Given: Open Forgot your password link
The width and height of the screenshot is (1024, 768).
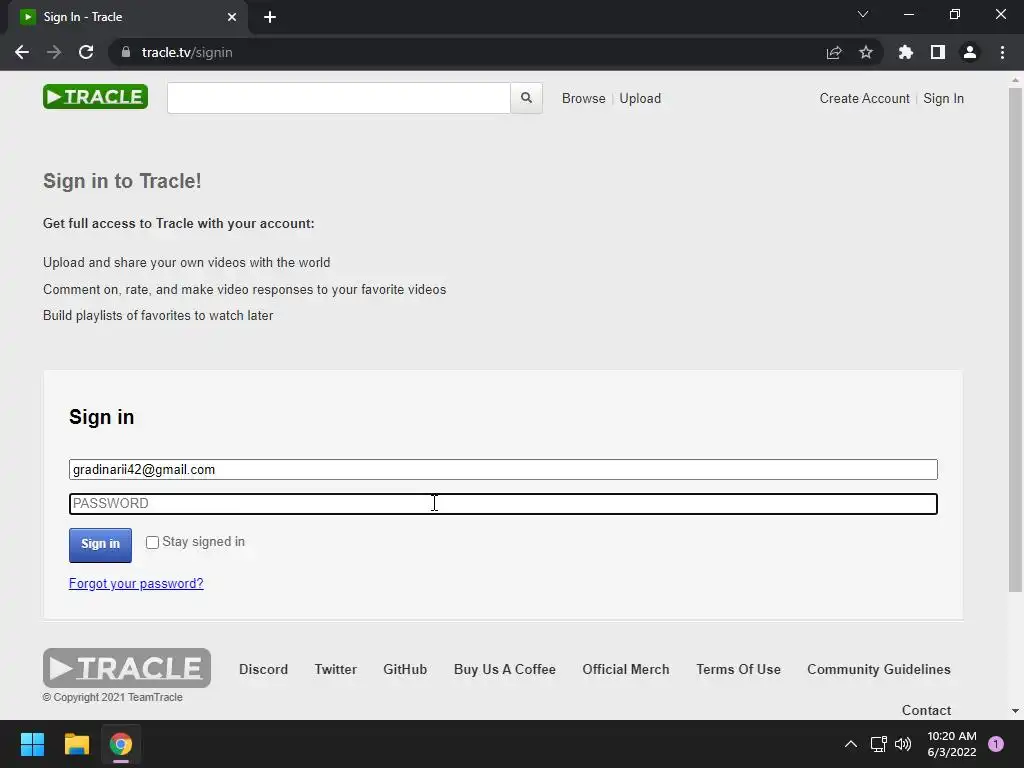Looking at the screenshot, I should pyautogui.click(x=136, y=583).
